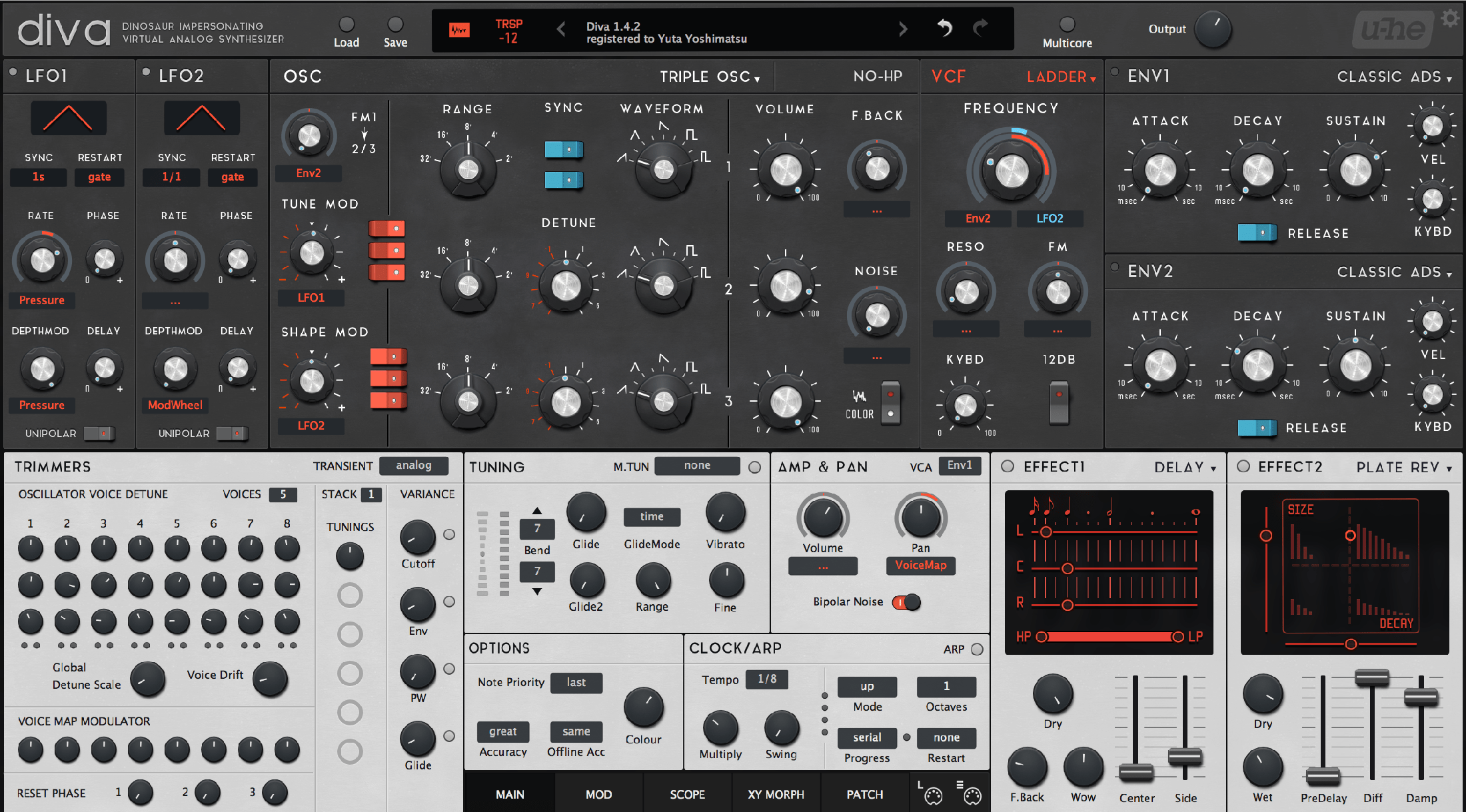The image size is (1466, 812).
Task: Increase bend range with up arrow
Action: coord(537,511)
